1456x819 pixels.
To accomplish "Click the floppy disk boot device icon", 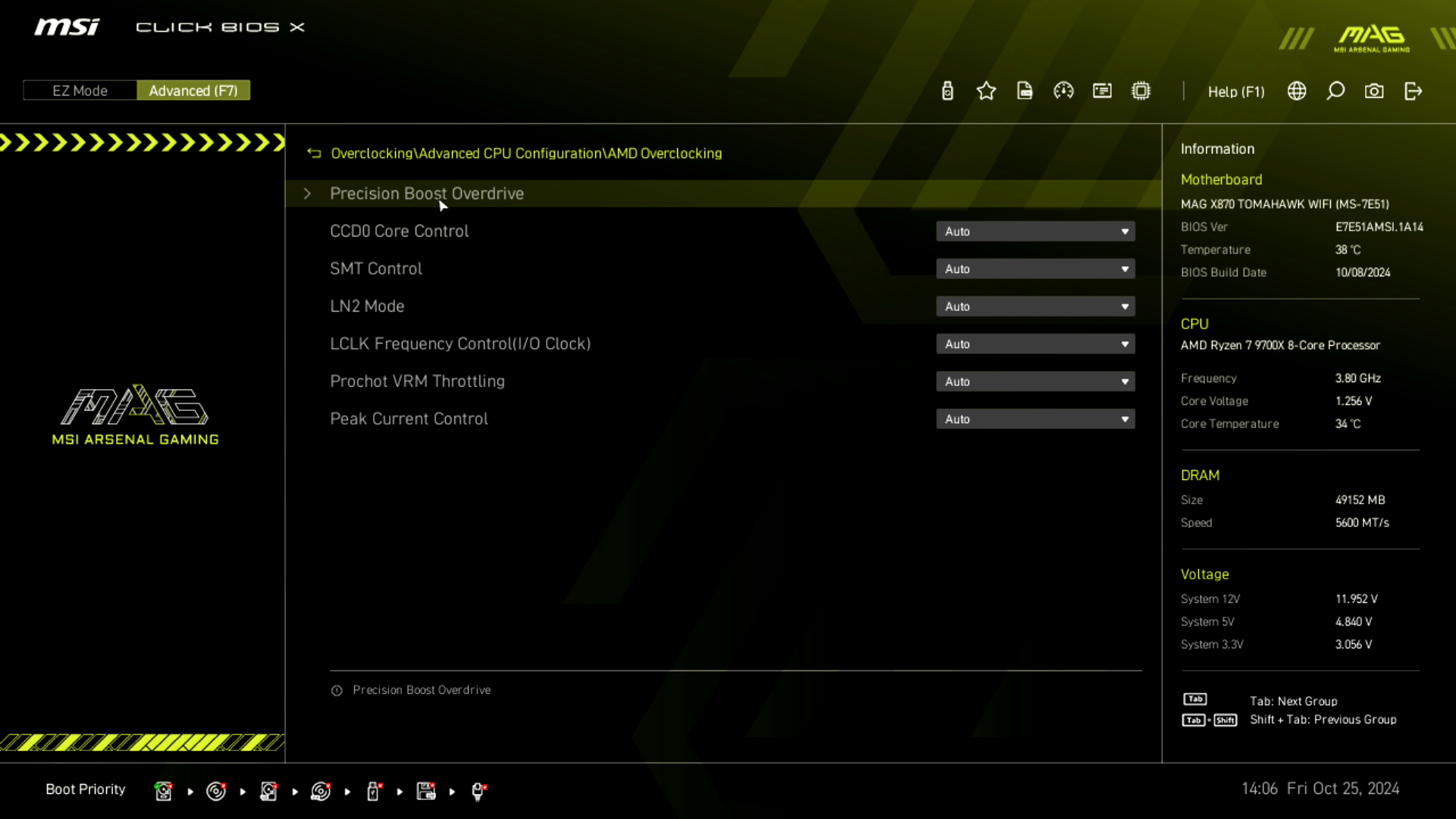I will point(426,791).
